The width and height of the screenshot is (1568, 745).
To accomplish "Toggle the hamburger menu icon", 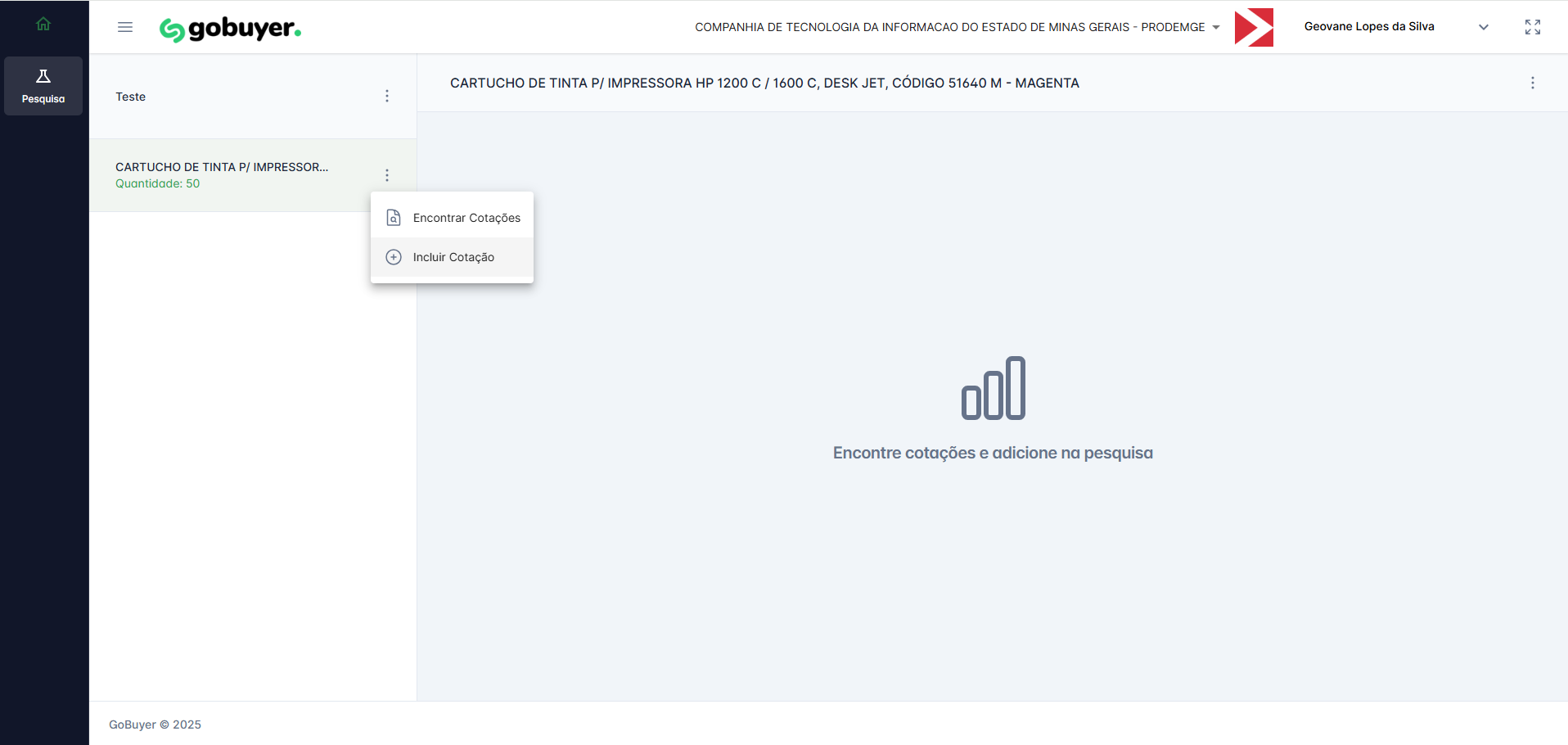I will [125, 27].
